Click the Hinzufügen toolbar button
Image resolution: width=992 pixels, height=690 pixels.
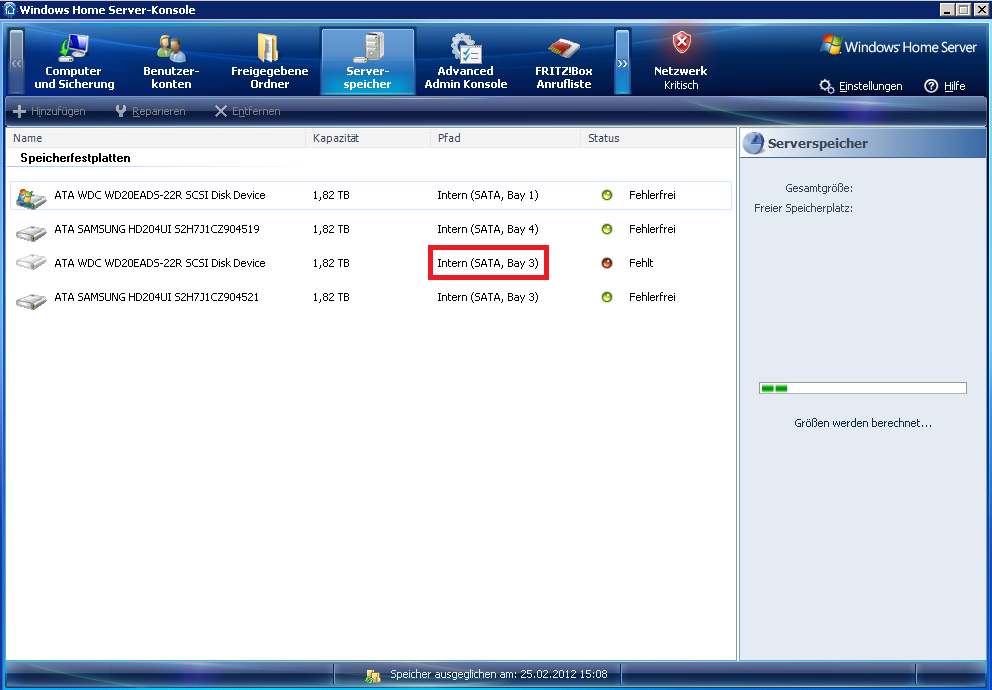click(x=49, y=111)
